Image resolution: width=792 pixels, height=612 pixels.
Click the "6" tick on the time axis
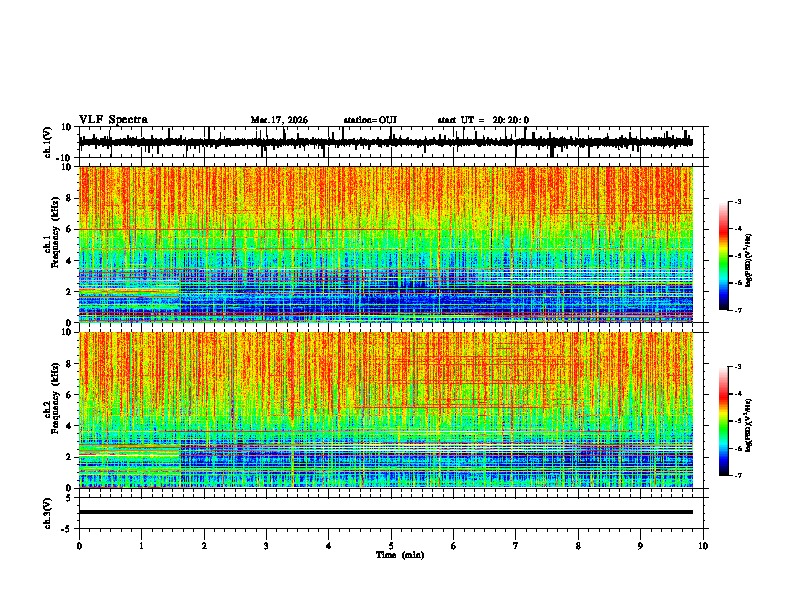[453, 546]
